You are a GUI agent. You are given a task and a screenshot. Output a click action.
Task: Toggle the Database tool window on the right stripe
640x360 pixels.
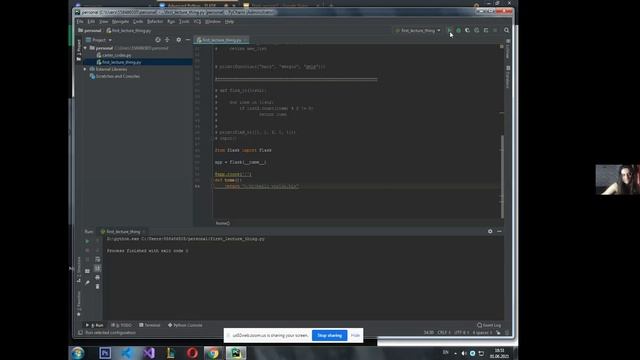508,77
